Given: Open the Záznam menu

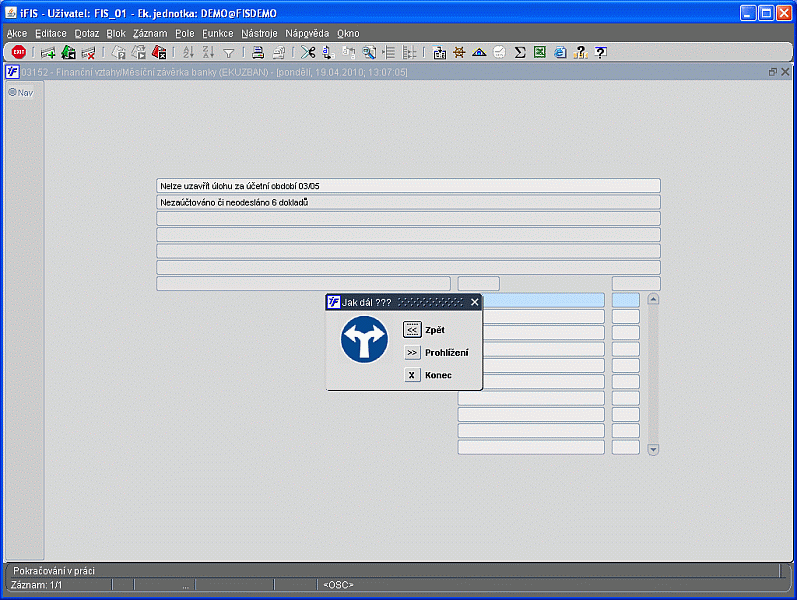Looking at the screenshot, I should coord(150,34).
